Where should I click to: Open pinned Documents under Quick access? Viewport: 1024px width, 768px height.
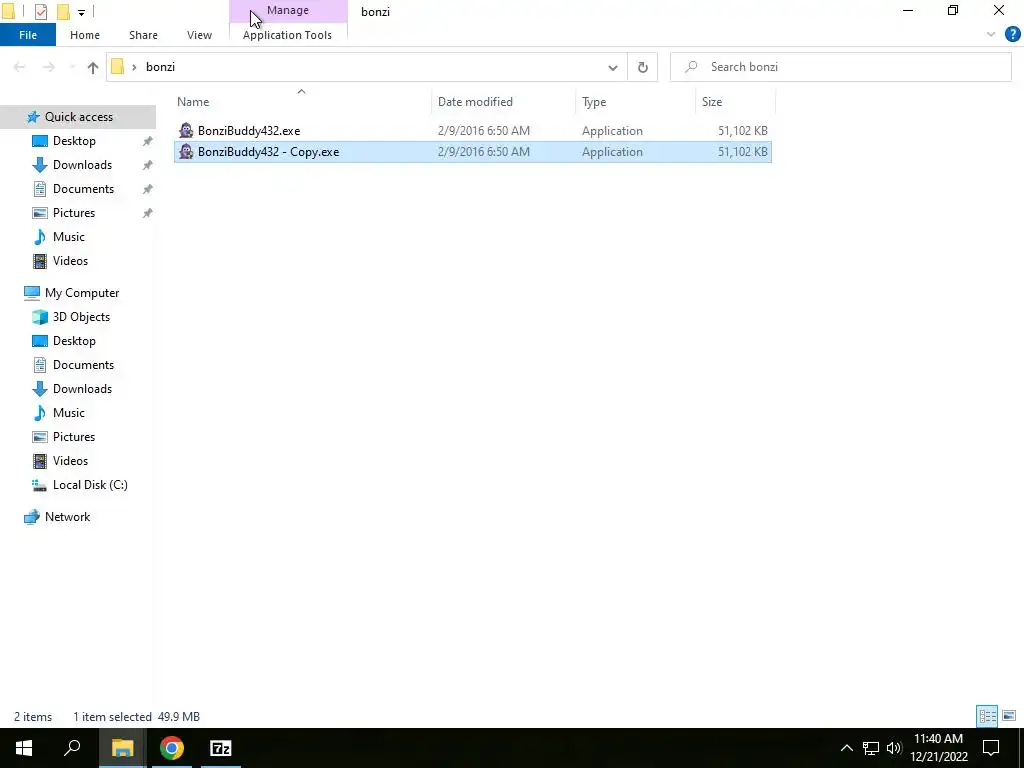pos(83,189)
